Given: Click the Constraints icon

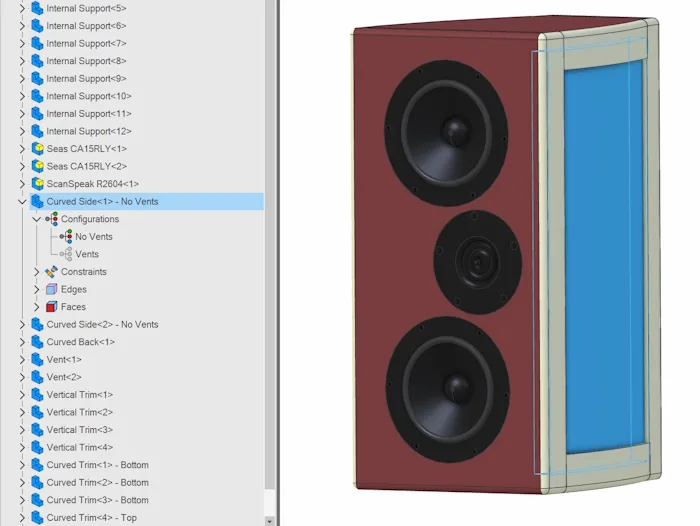Looking at the screenshot, I should pos(52,271).
